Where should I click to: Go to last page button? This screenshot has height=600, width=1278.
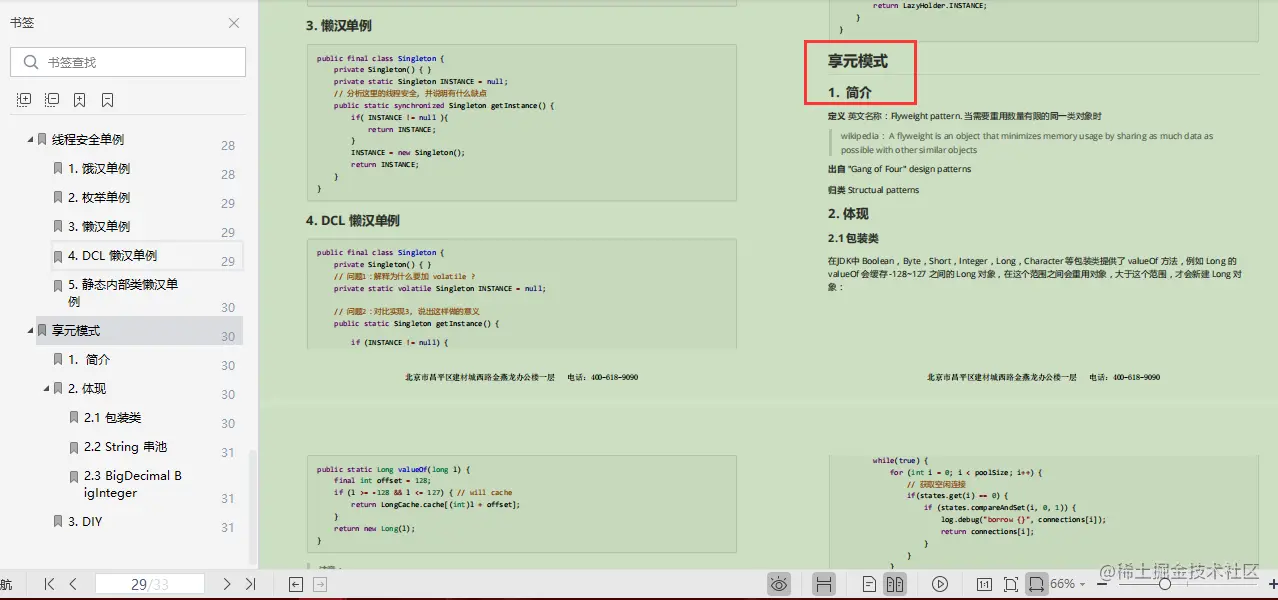[251, 584]
